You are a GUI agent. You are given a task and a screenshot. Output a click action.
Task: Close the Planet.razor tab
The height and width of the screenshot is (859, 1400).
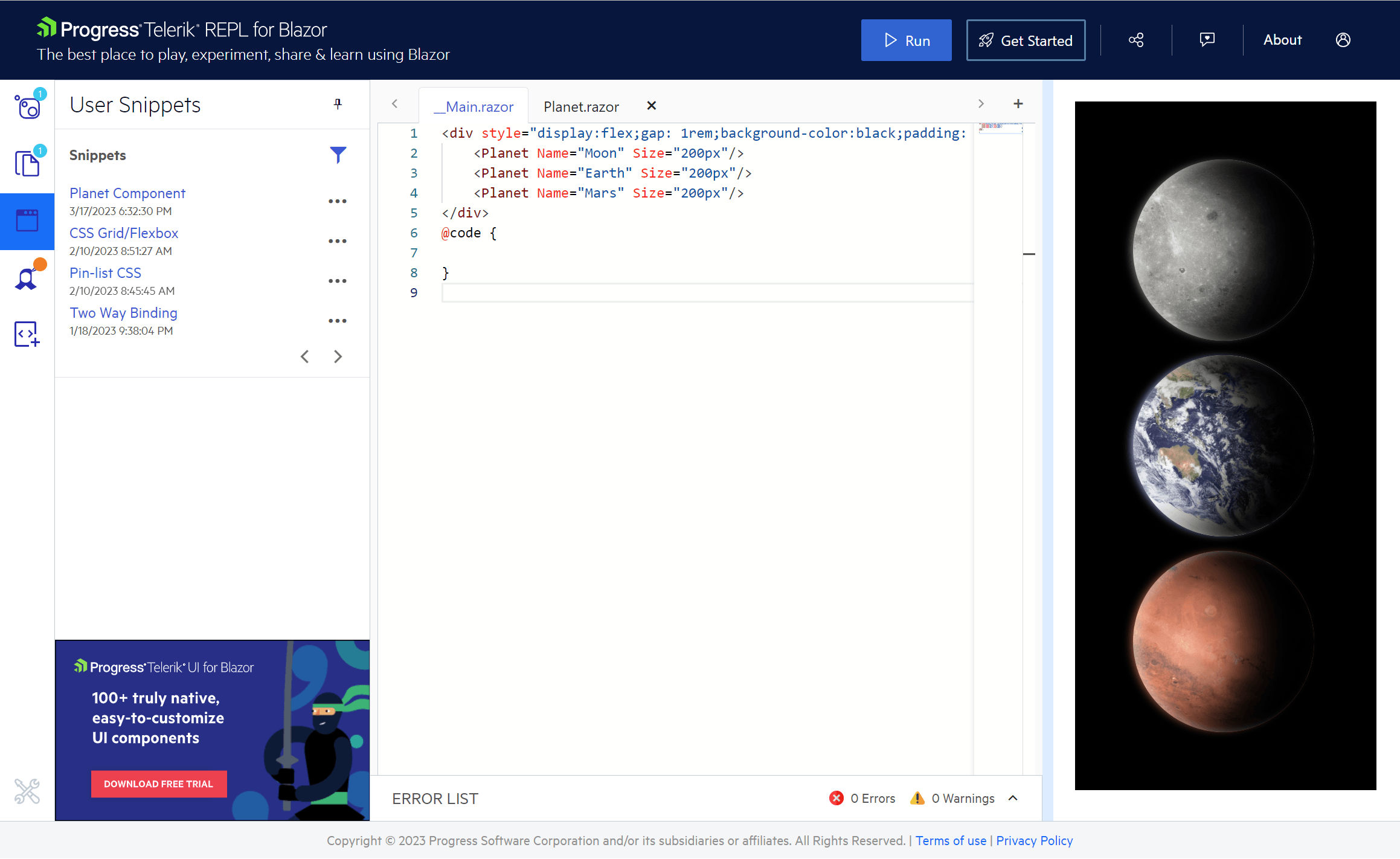(652, 105)
